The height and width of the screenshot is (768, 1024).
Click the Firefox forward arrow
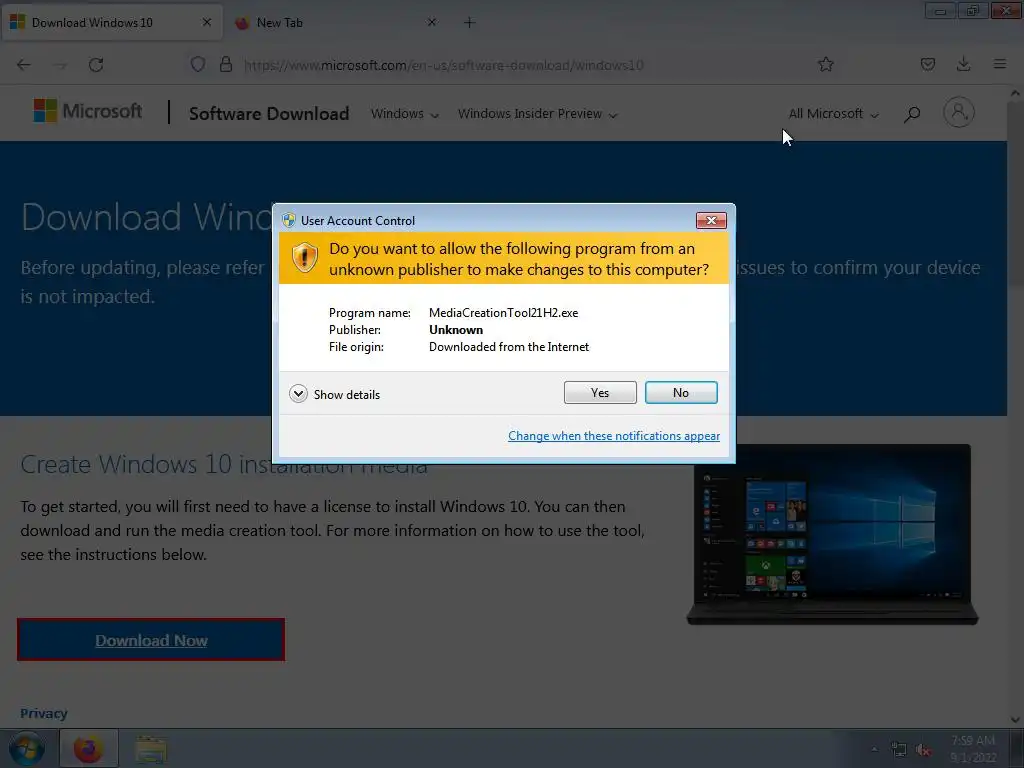59,65
